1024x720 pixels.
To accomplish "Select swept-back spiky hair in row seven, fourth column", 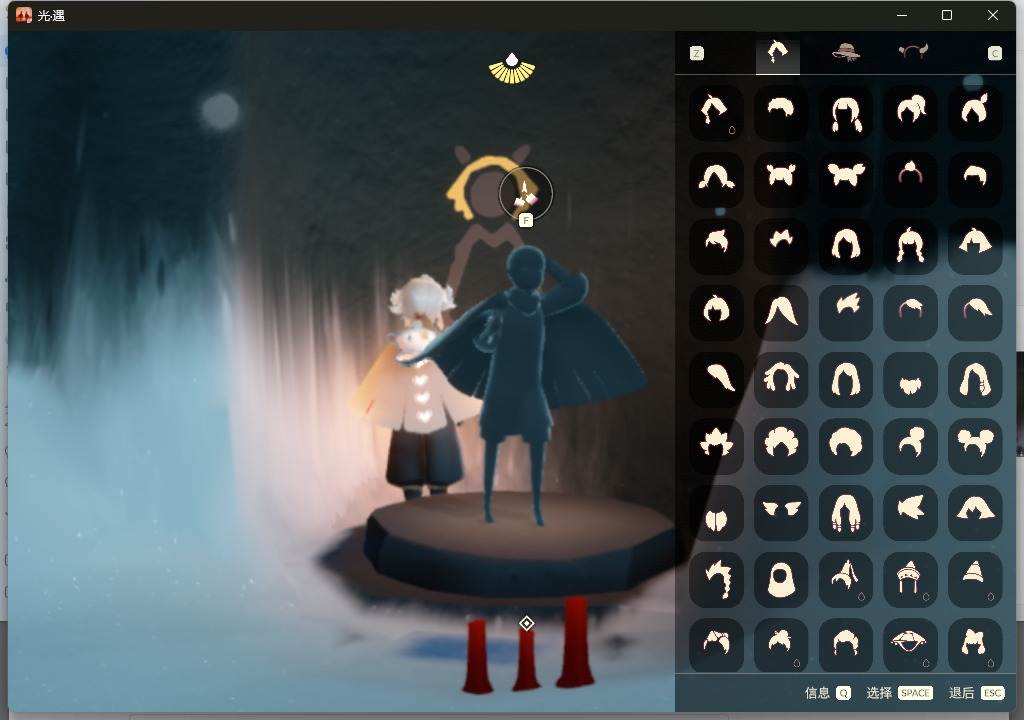I will (910, 513).
